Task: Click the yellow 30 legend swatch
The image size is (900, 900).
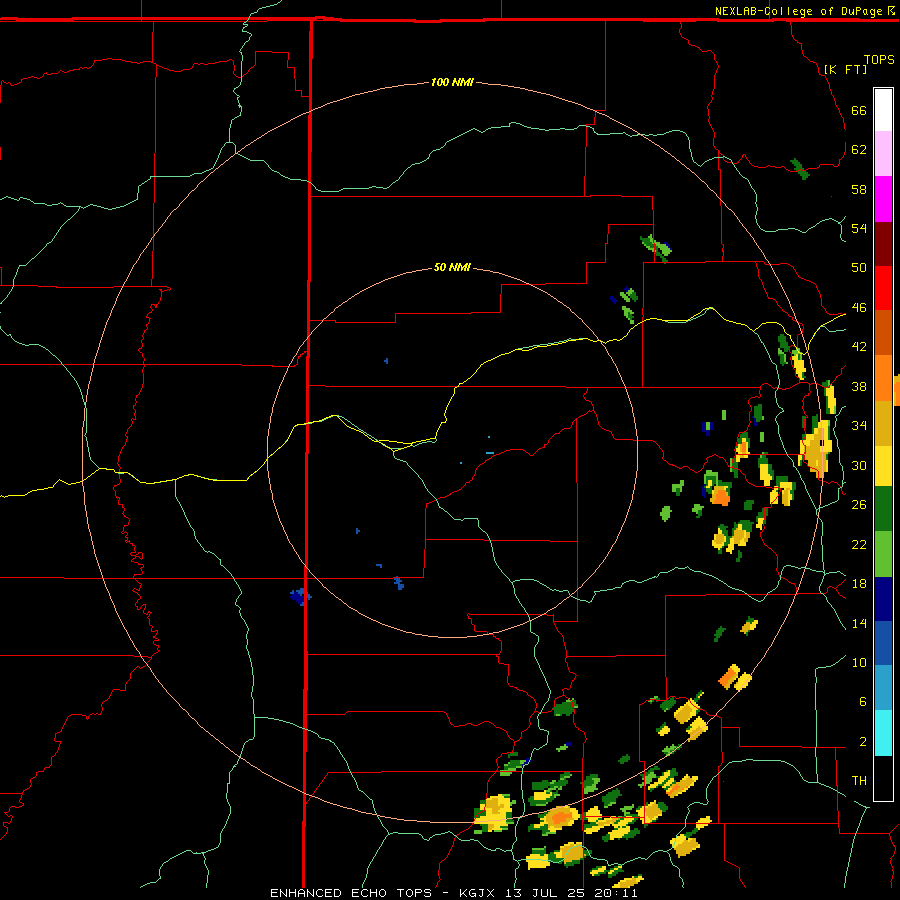Action: [883, 465]
